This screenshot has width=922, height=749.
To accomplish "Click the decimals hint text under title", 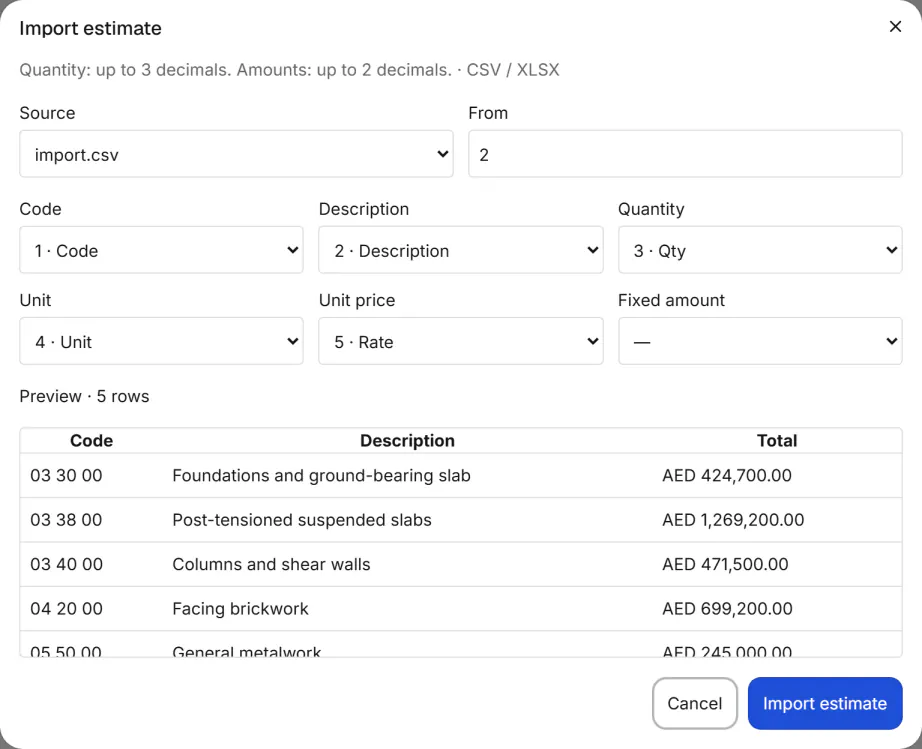I will pyautogui.click(x=289, y=69).
